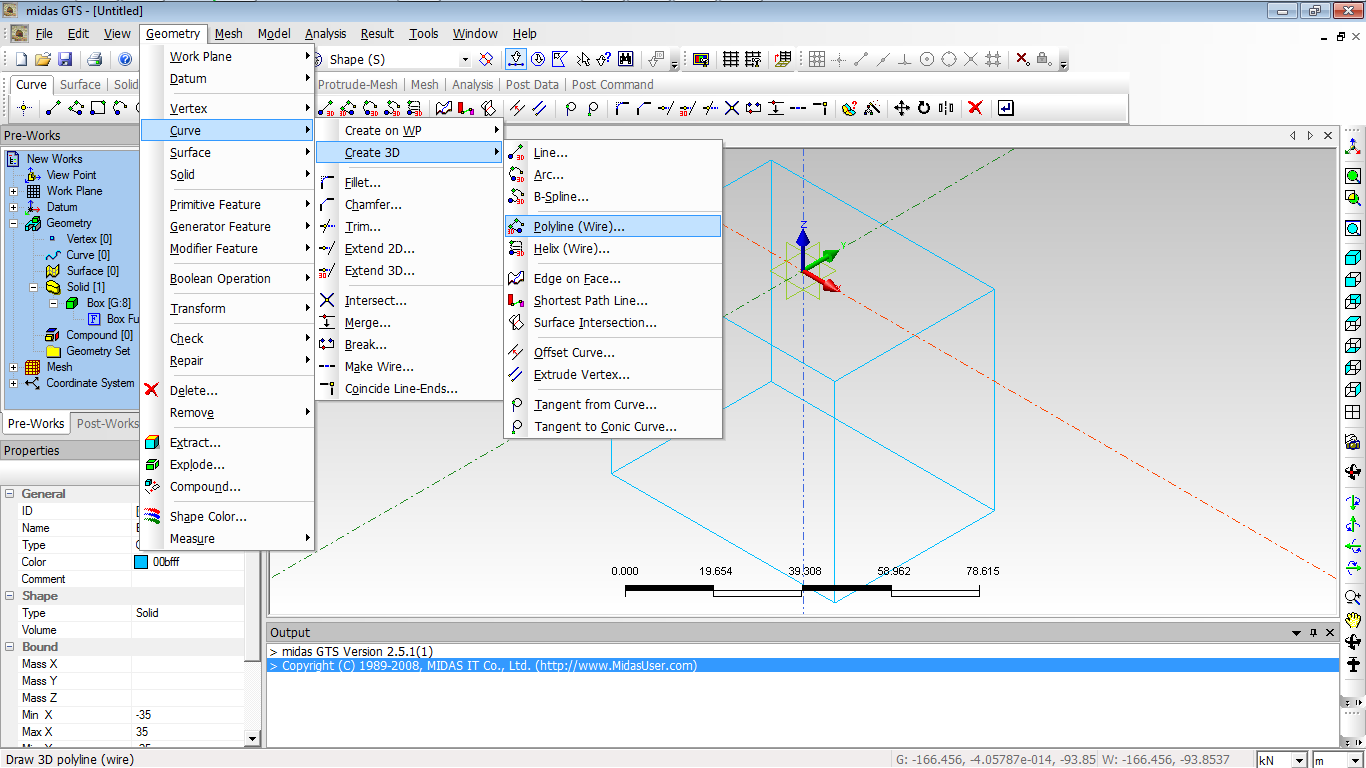Click the Fillet curve toolbar icon
The image size is (1366, 768).
(x=622, y=108)
